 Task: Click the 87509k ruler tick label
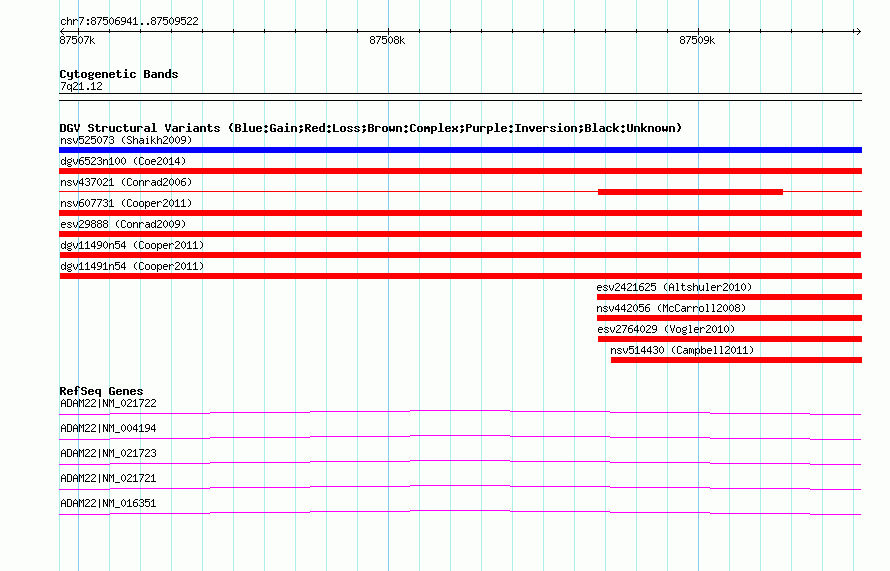697,40
